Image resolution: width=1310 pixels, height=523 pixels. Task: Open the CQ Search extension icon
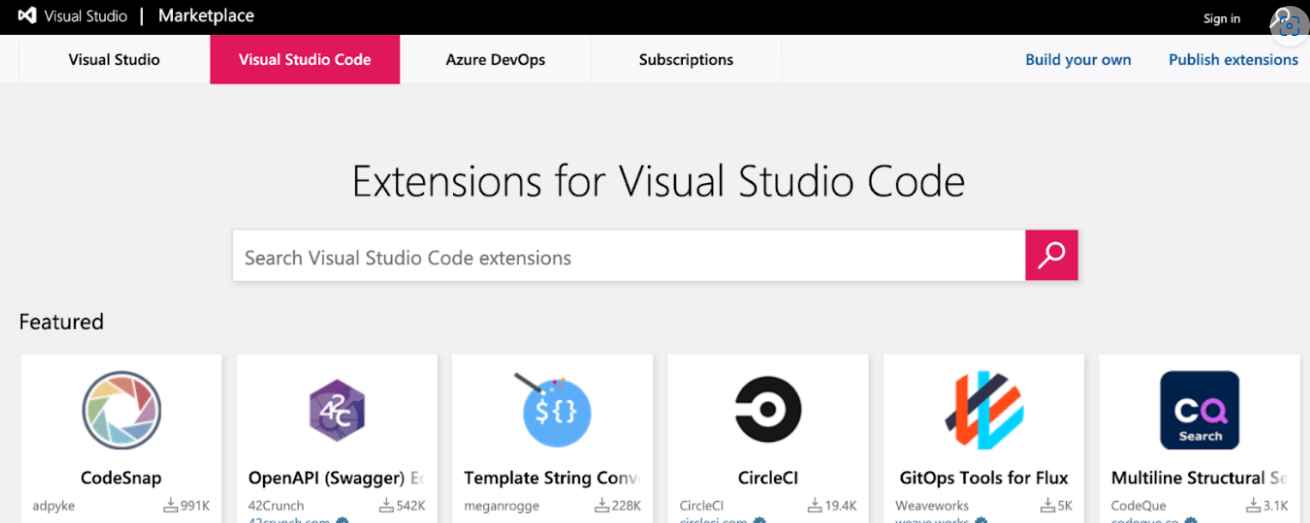point(1199,410)
